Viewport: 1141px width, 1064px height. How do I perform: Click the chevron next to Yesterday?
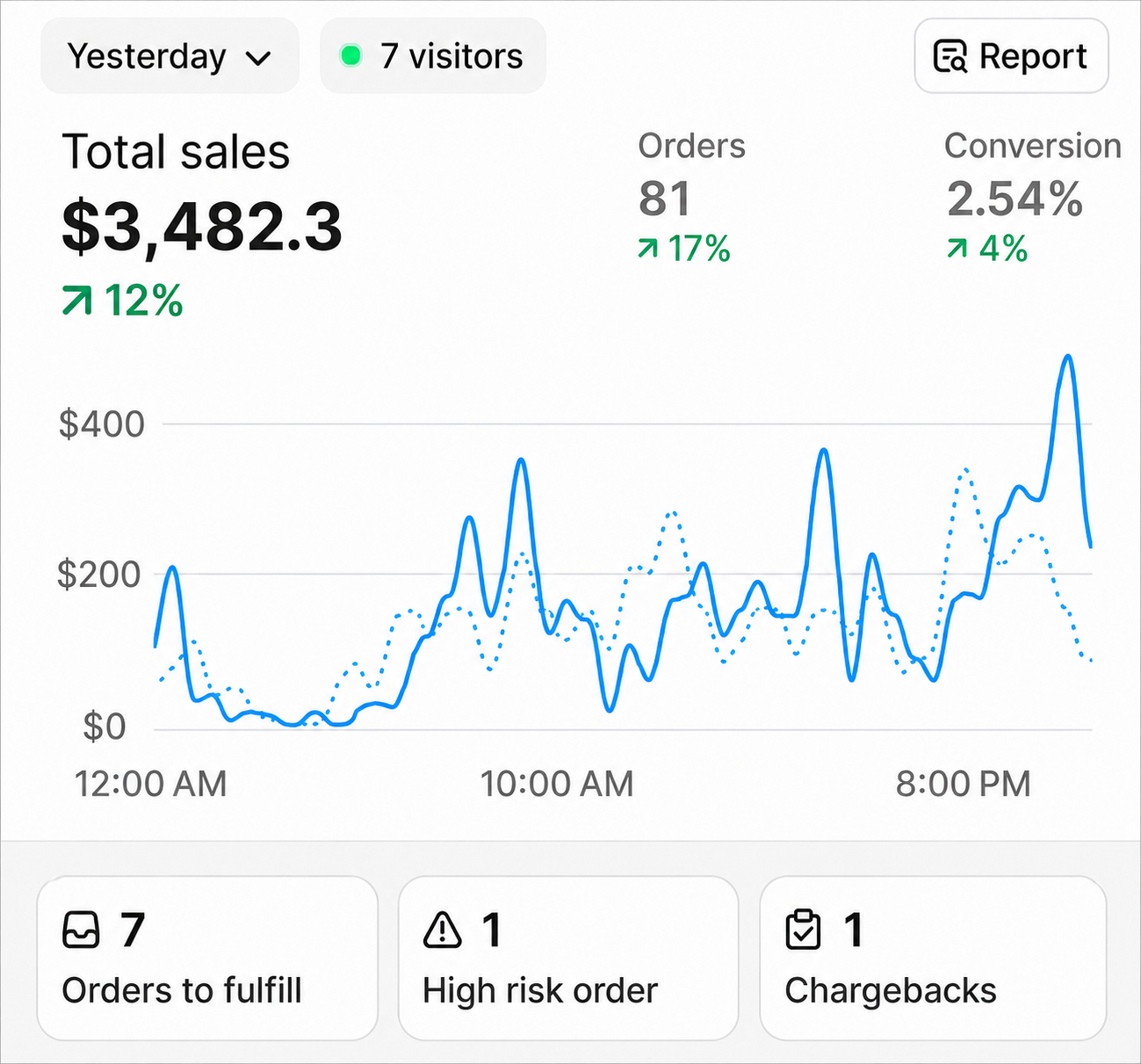tap(258, 59)
